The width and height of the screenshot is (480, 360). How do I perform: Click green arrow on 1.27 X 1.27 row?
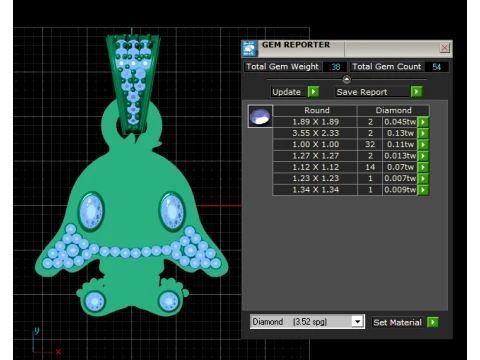pyautogui.click(x=423, y=156)
